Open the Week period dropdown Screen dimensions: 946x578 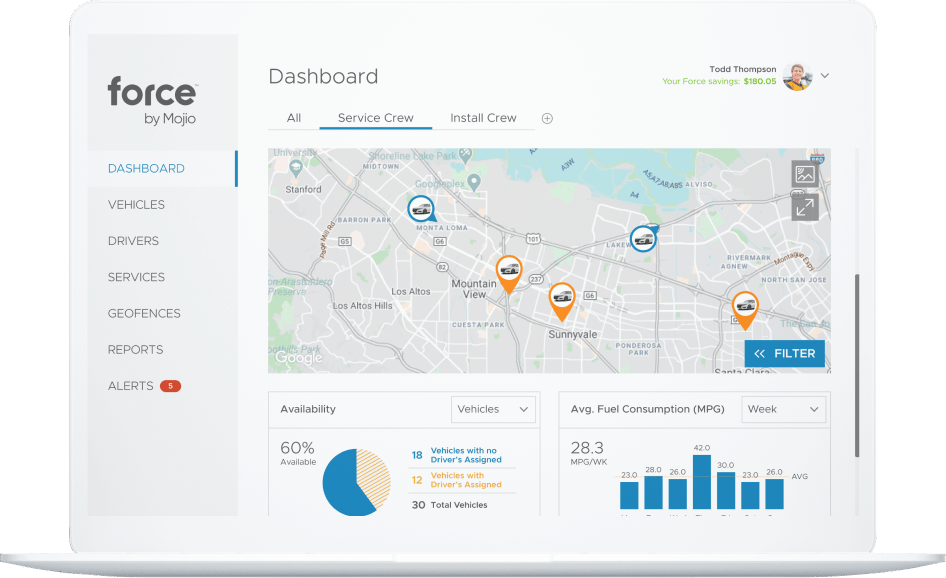point(783,409)
